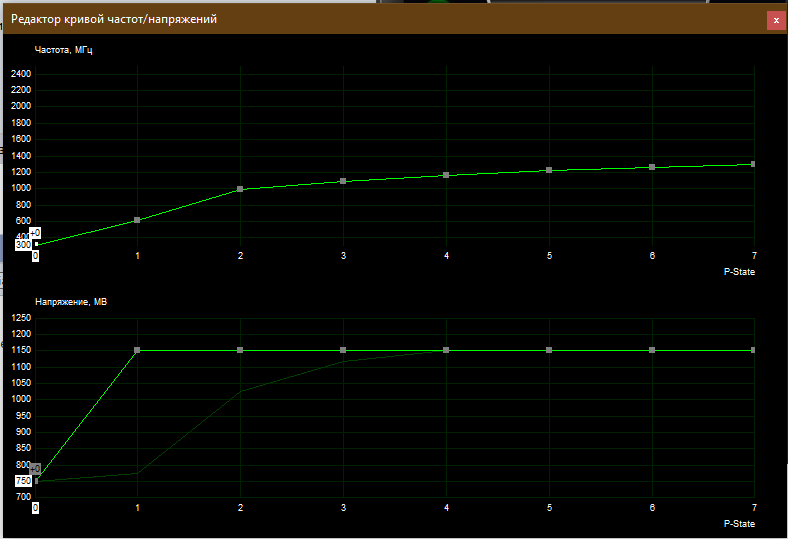This screenshot has width=788, height=539.
Task: Select frequency point at P-State 2
Action: pyautogui.click(x=240, y=189)
